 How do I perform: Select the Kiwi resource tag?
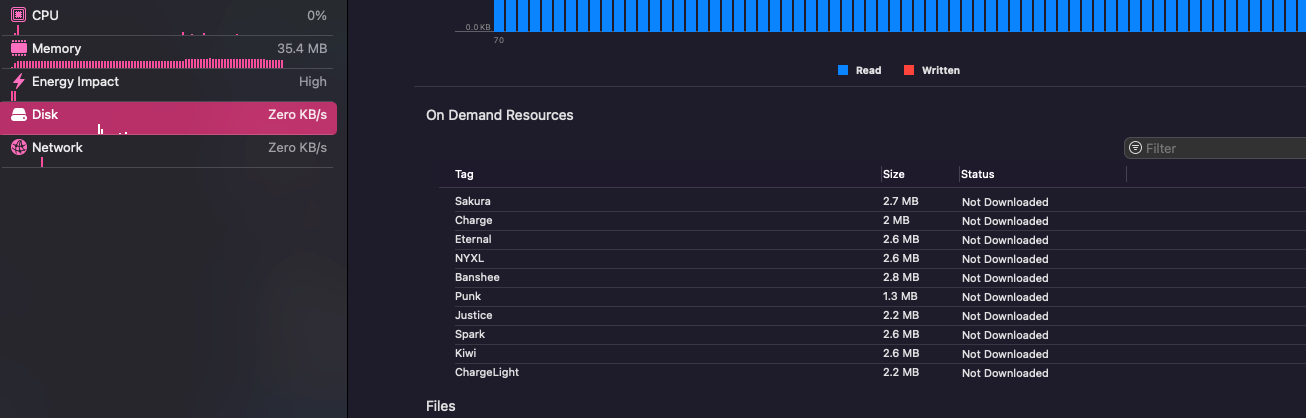(x=466, y=353)
